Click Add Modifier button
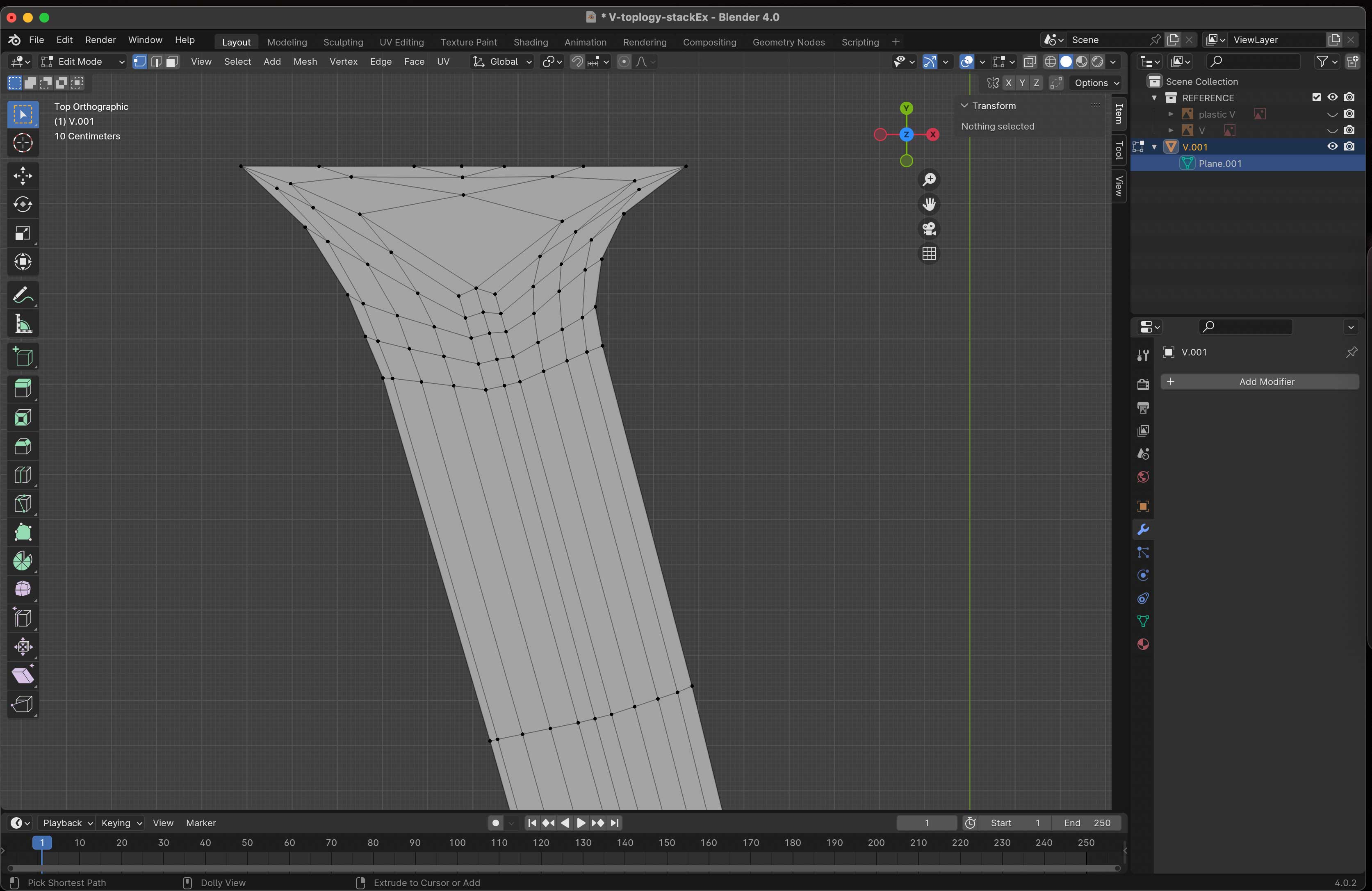This screenshot has width=1372, height=891. [x=1266, y=380]
